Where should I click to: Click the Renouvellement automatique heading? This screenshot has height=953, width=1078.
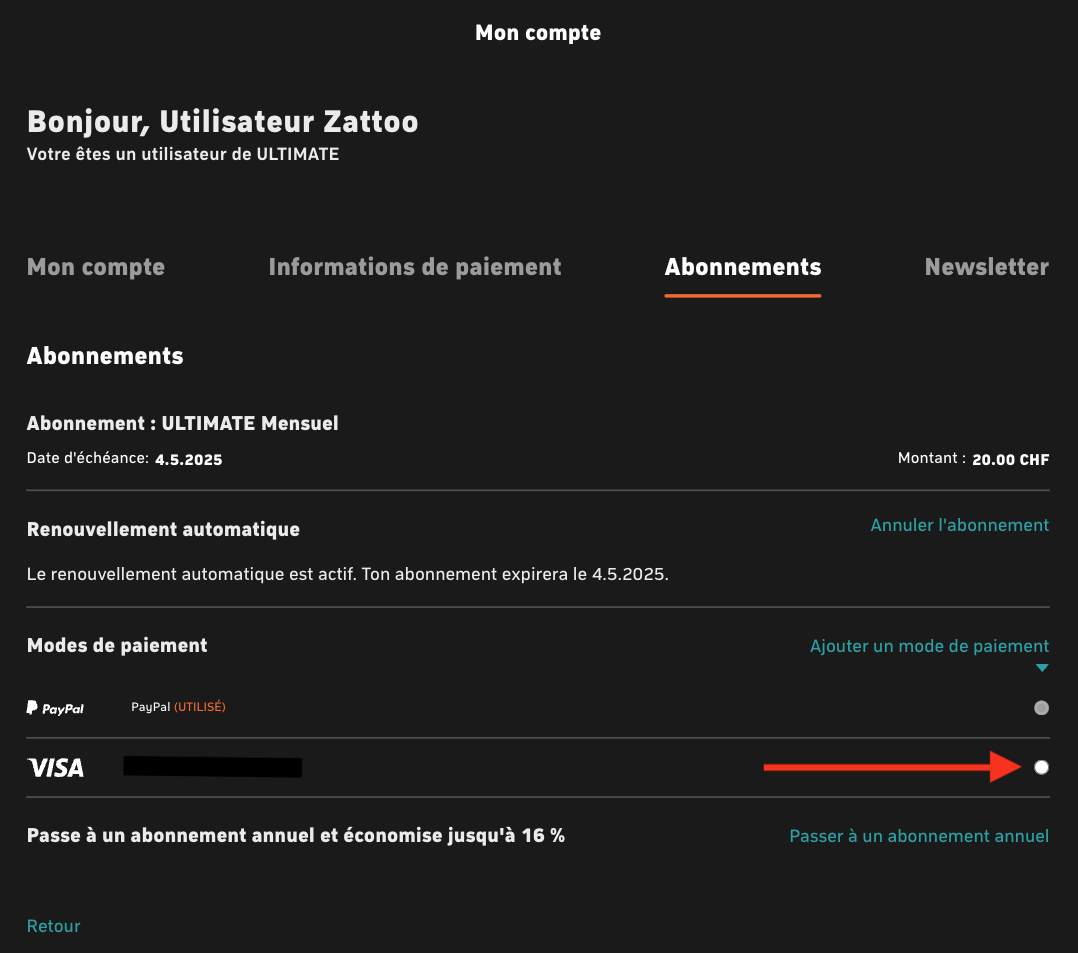(x=163, y=529)
